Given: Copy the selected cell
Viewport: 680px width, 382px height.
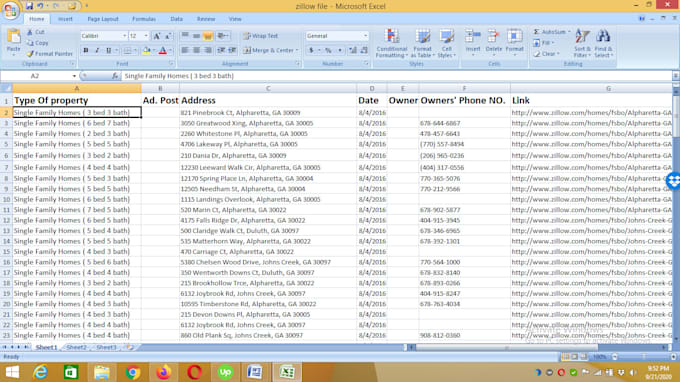Looking at the screenshot, I should pyautogui.click(x=38, y=43).
